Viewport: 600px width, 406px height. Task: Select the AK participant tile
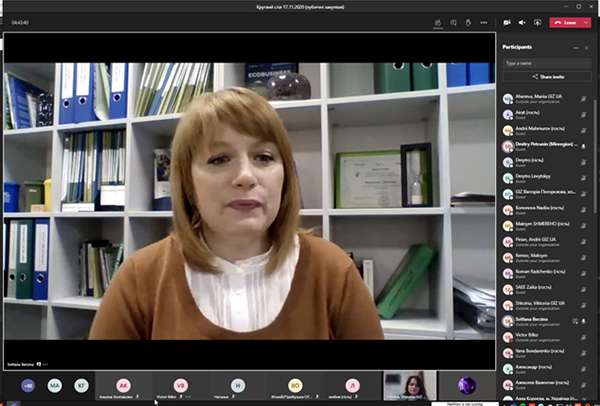tap(123, 385)
